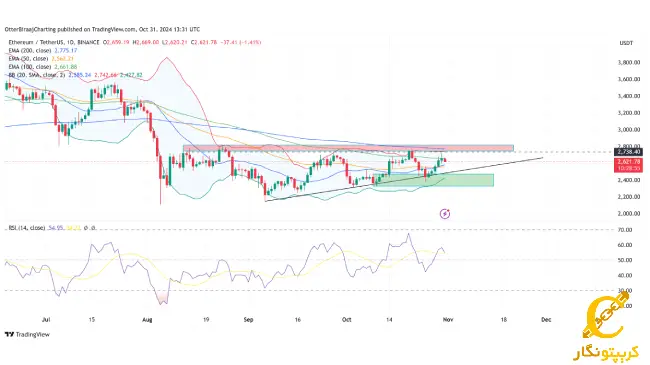This screenshot has width=650, height=365.
Task: Click the 3,400.00 price axis label
Action: pyautogui.click(x=629, y=96)
